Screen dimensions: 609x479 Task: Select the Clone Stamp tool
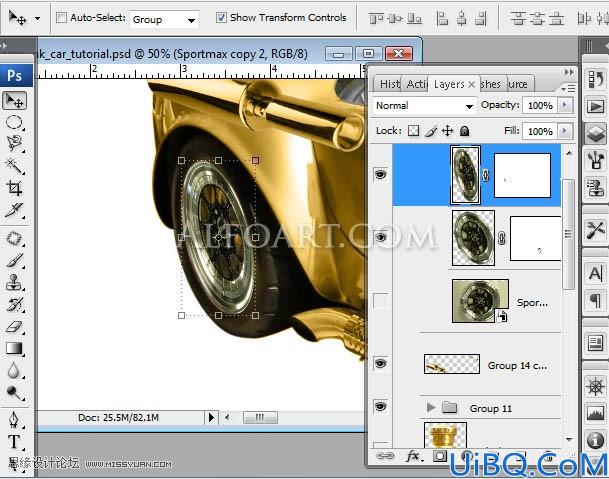(x=14, y=282)
